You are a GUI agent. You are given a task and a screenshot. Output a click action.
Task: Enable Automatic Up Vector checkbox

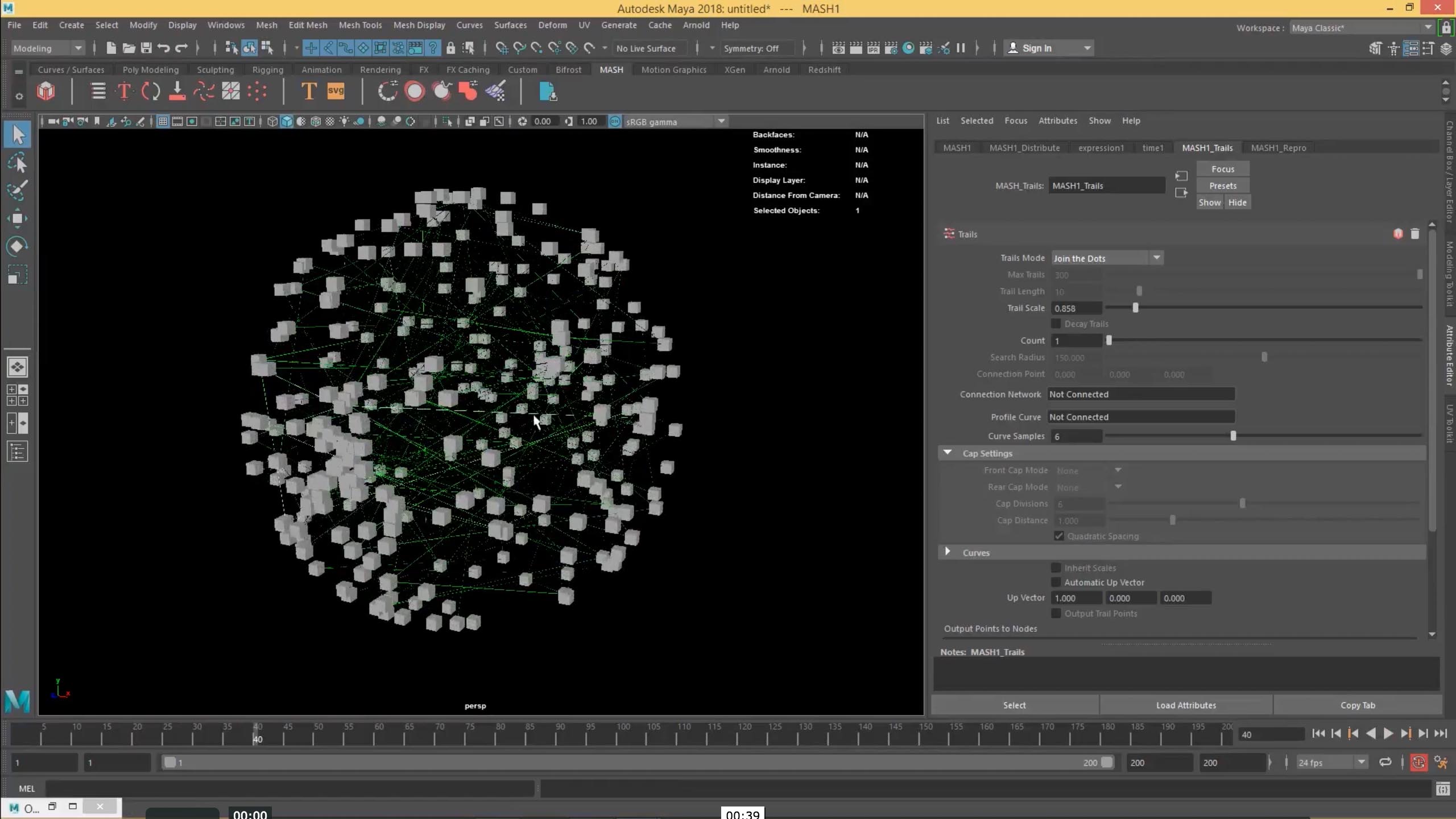pyautogui.click(x=1056, y=582)
